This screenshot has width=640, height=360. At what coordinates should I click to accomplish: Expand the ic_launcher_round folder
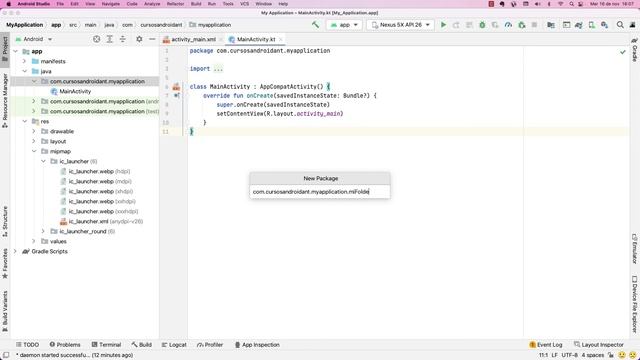[43, 231]
